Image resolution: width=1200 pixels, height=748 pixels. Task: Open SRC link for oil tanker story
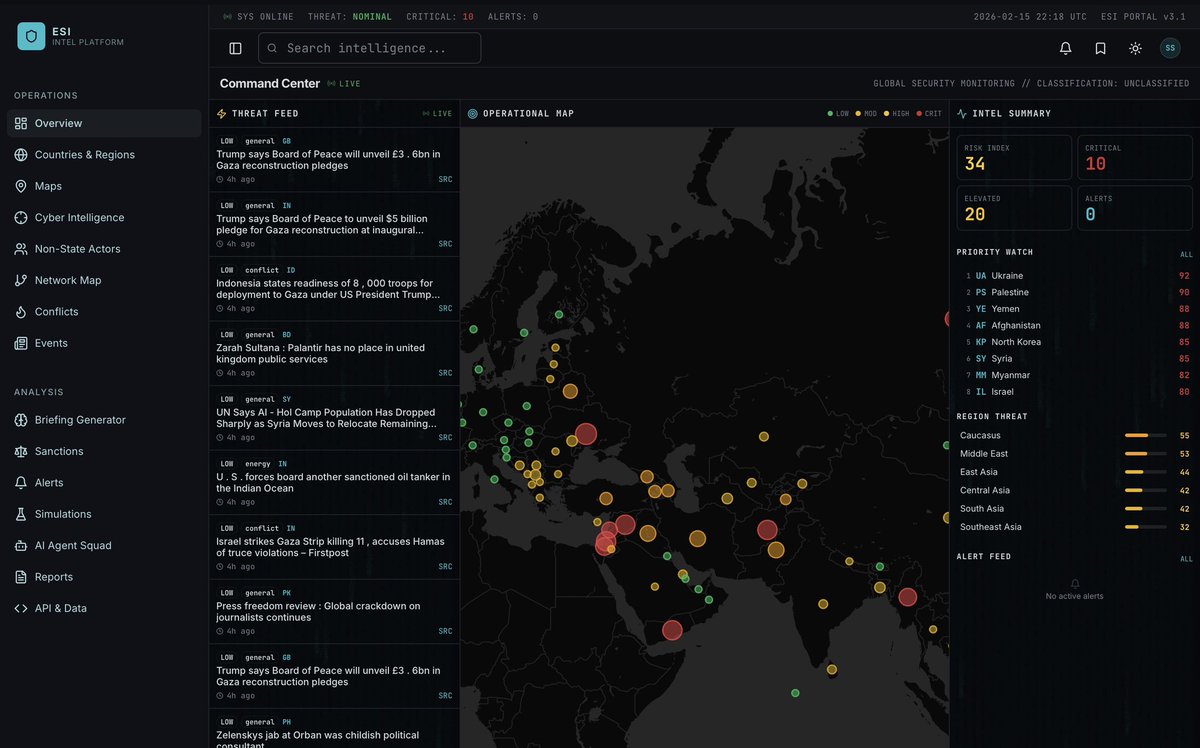point(445,502)
